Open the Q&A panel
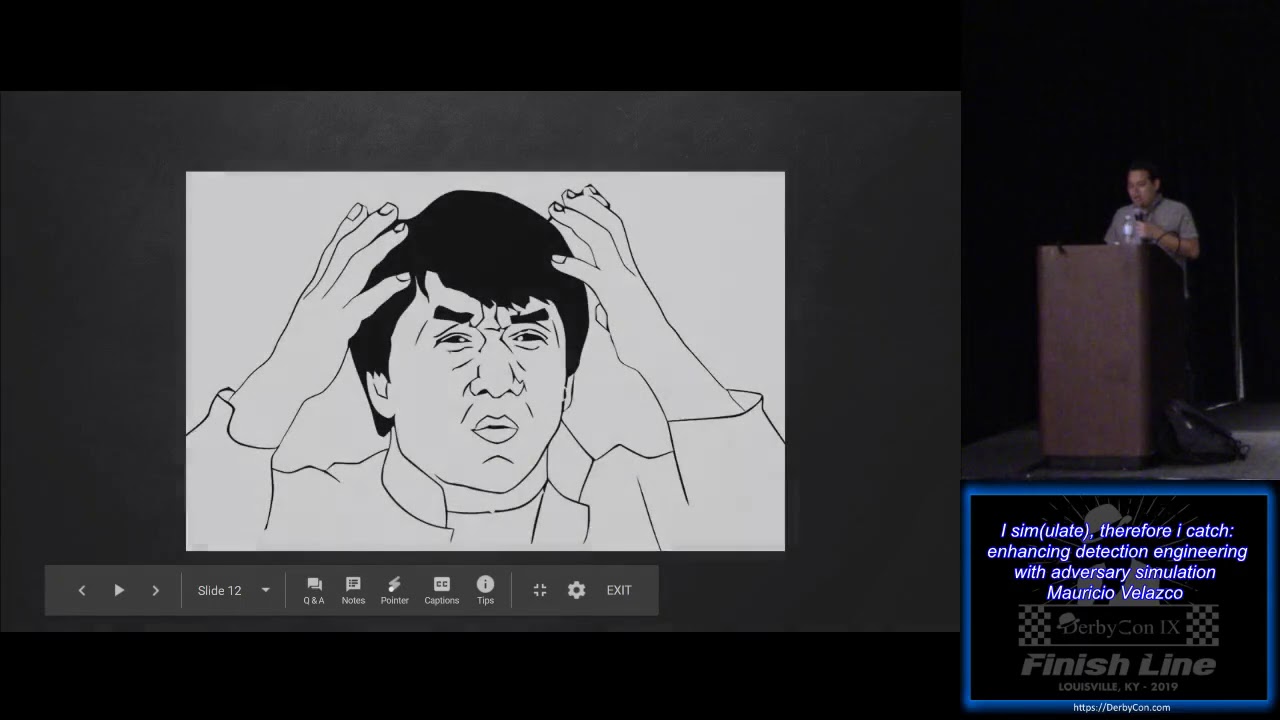The height and width of the screenshot is (720, 1280). tap(314, 590)
